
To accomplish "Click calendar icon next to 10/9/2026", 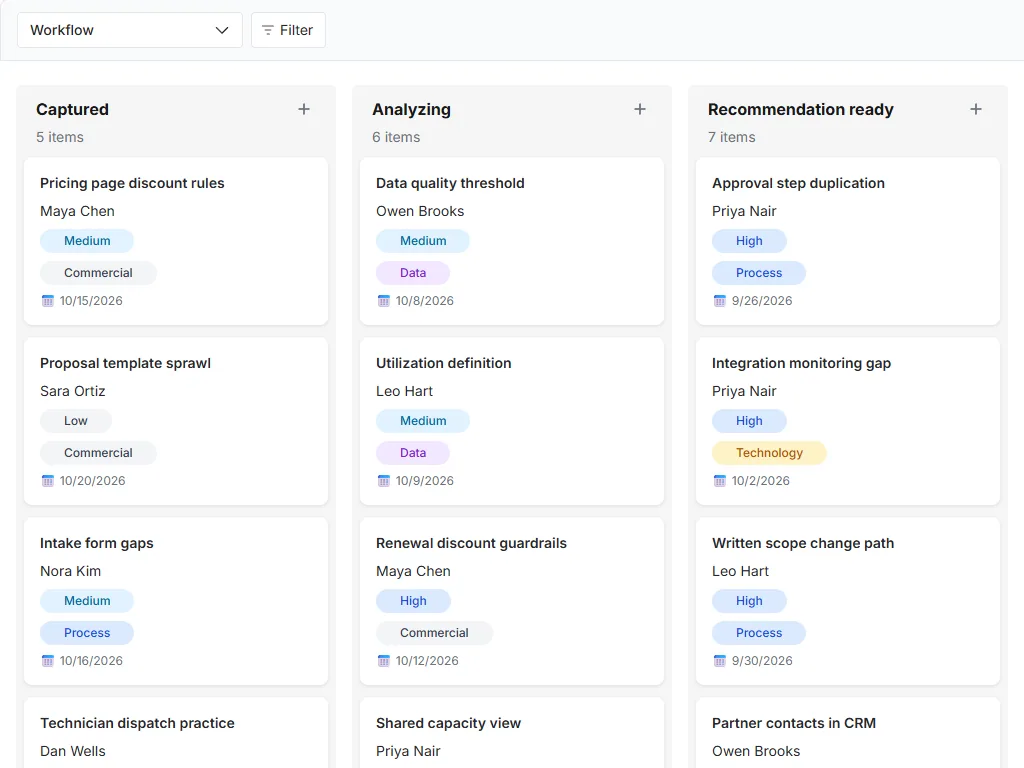I will point(383,481).
